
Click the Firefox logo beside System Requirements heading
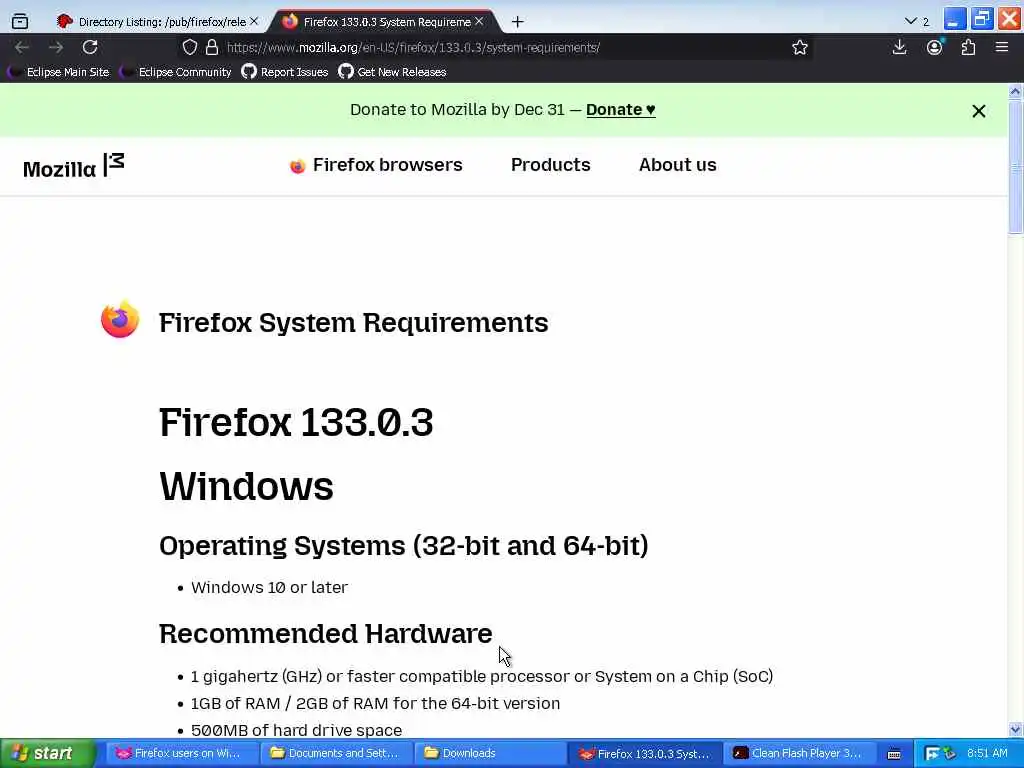coord(120,319)
